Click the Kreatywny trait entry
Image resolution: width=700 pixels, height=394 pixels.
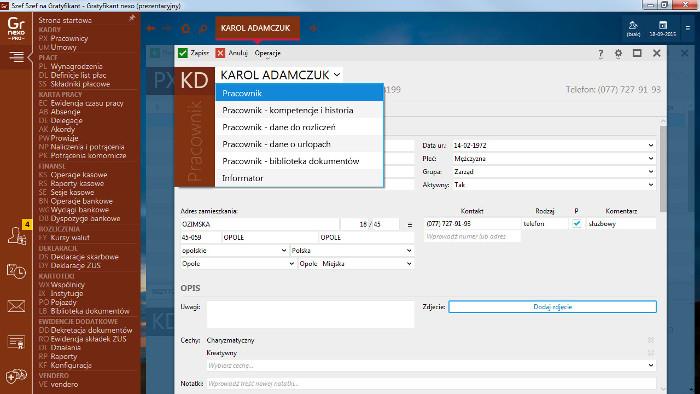pyautogui.click(x=222, y=353)
